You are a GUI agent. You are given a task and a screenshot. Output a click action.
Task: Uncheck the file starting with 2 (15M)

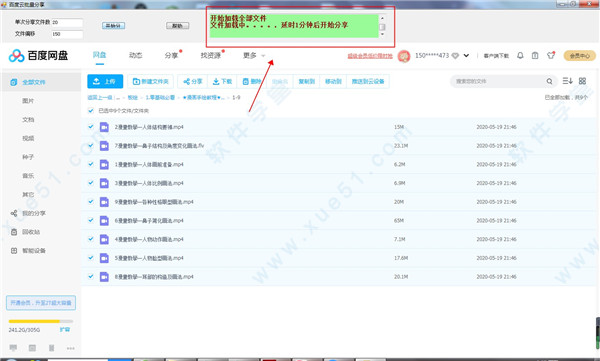point(91,126)
